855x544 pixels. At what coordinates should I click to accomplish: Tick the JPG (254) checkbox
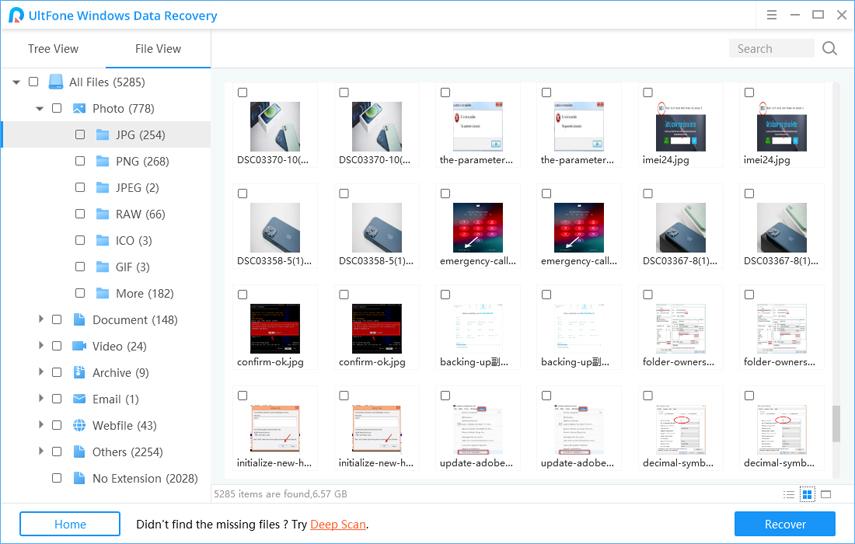pos(80,134)
